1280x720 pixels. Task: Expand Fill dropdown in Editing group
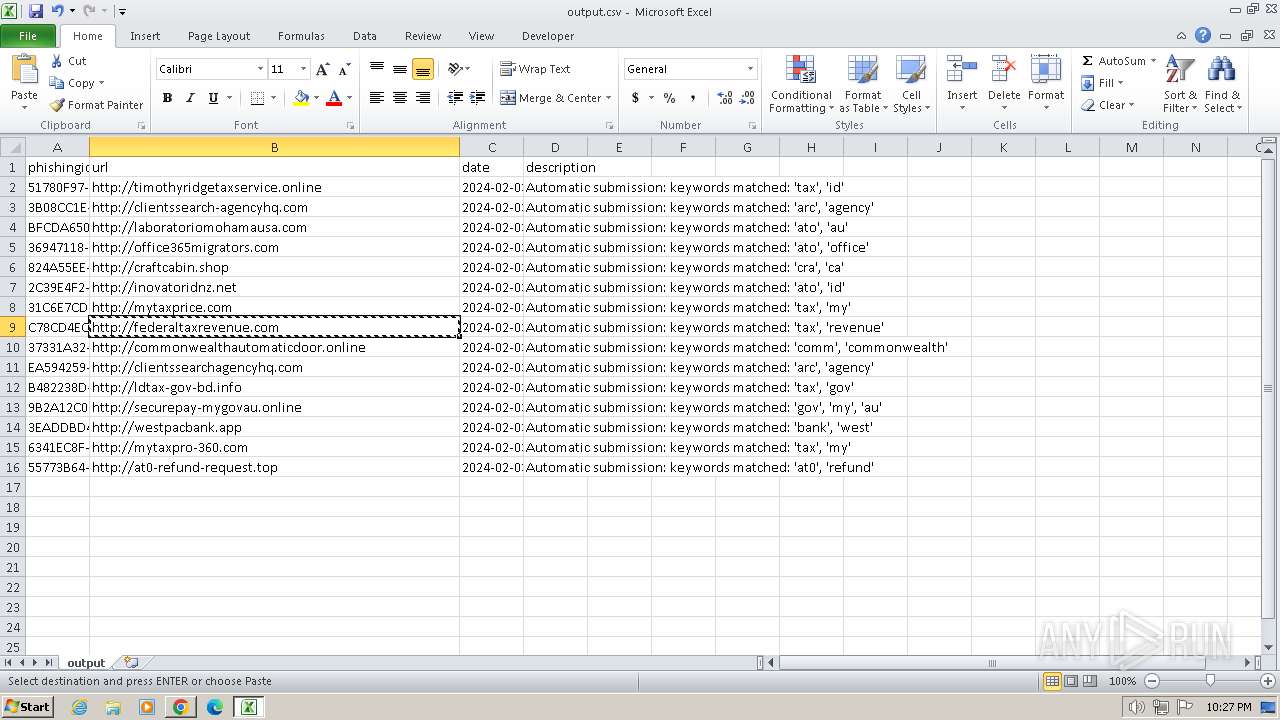click(x=1120, y=83)
